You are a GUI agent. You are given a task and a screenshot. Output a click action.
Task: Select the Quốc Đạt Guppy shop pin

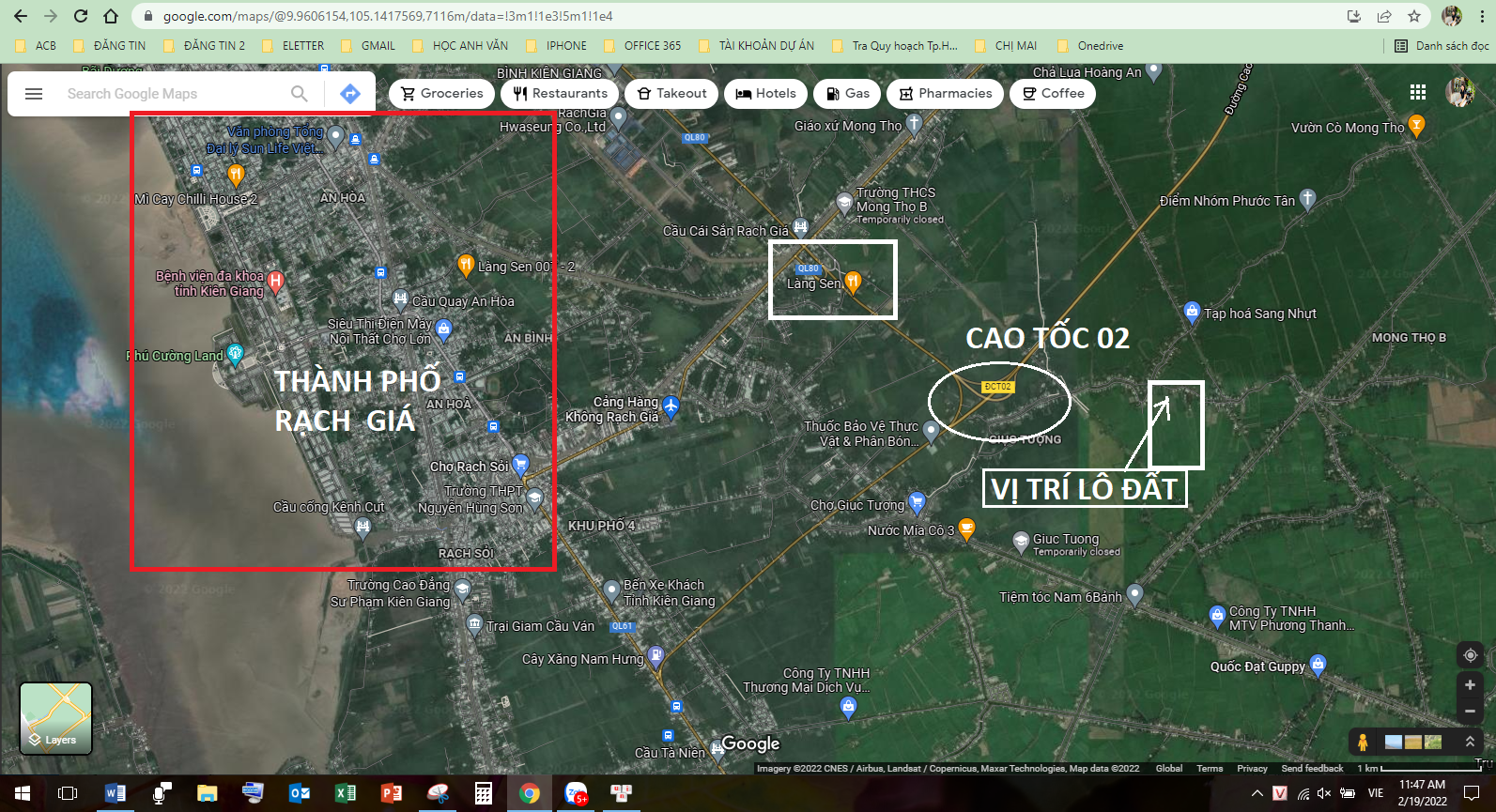pyautogui.click(x=1318, y=665)
